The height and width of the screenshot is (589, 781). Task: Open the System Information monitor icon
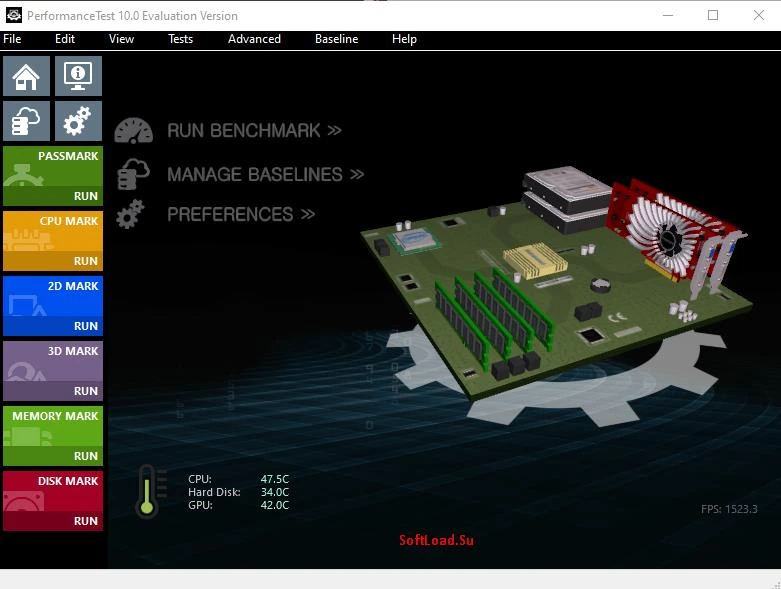(x=78, y=76)
